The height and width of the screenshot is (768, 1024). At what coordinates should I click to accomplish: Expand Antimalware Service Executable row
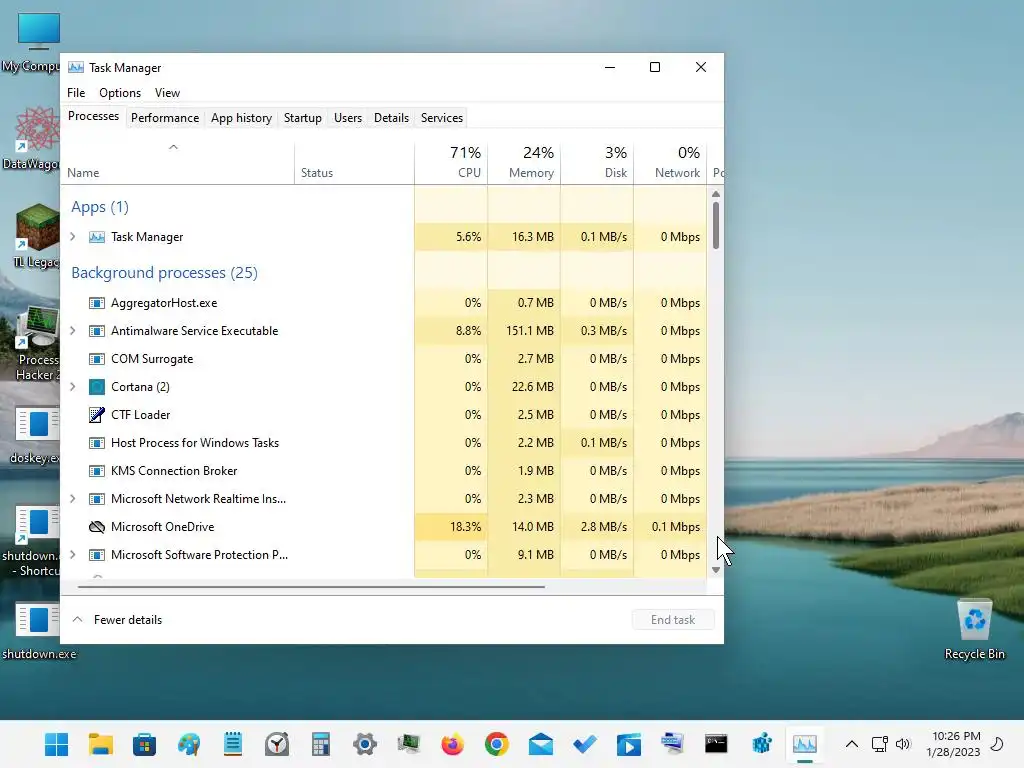[x=73, y=330]
